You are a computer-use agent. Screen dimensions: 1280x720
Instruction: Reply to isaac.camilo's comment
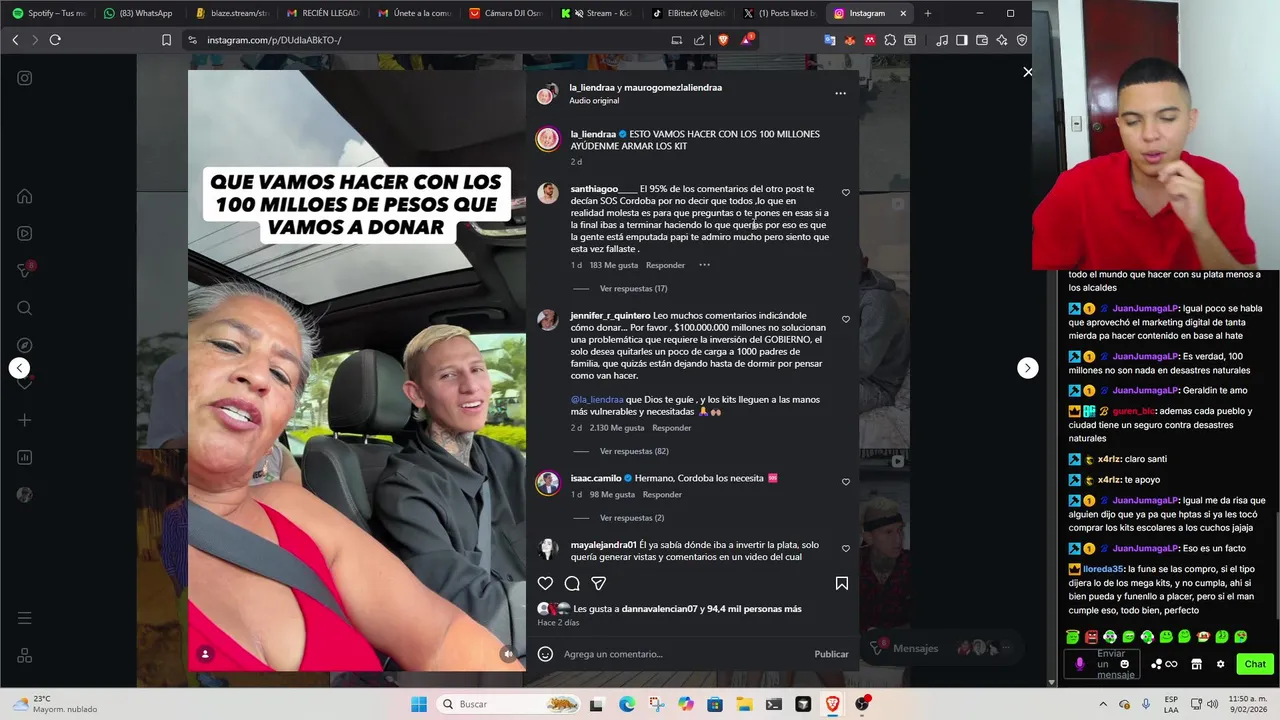(x=662, y=494)
